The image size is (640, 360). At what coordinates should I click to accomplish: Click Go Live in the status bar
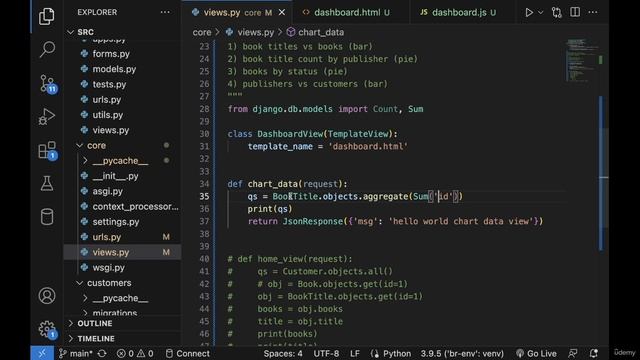click(x=536, y=353)
